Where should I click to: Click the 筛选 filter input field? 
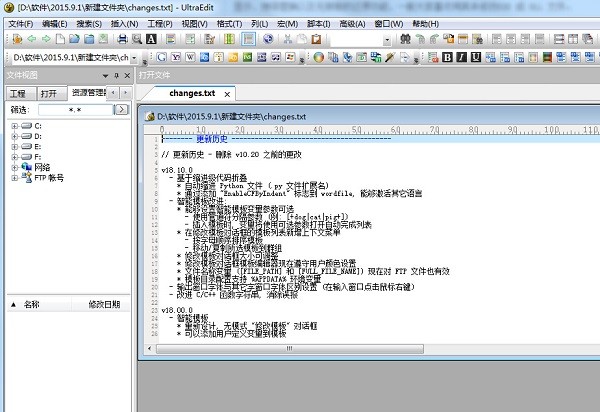click(74, 109)
